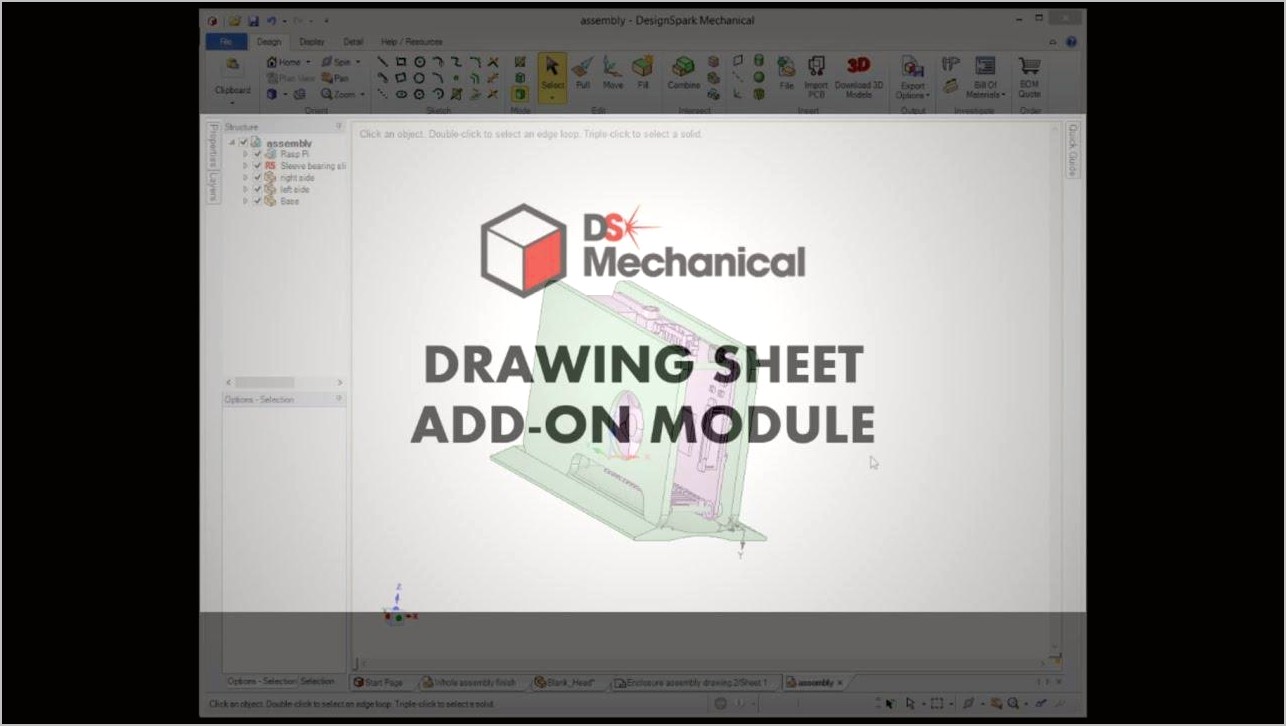1286x726 pixels.
Task: Toggle checkbox for left side component
Action: pyautogui.click(x=257, y=189)
